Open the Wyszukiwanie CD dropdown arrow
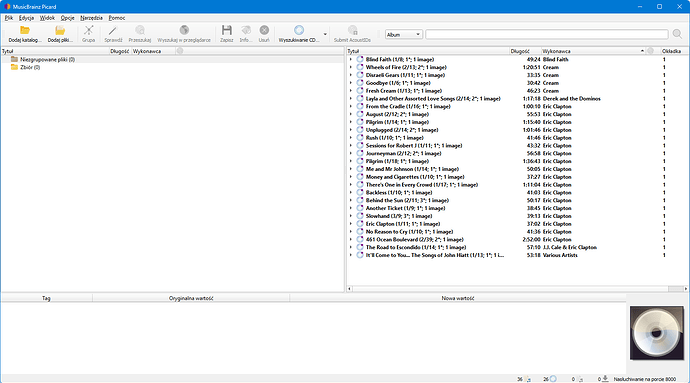Viewport: 690px width, 383px height. pyautogui.click(x=325, y=34)
